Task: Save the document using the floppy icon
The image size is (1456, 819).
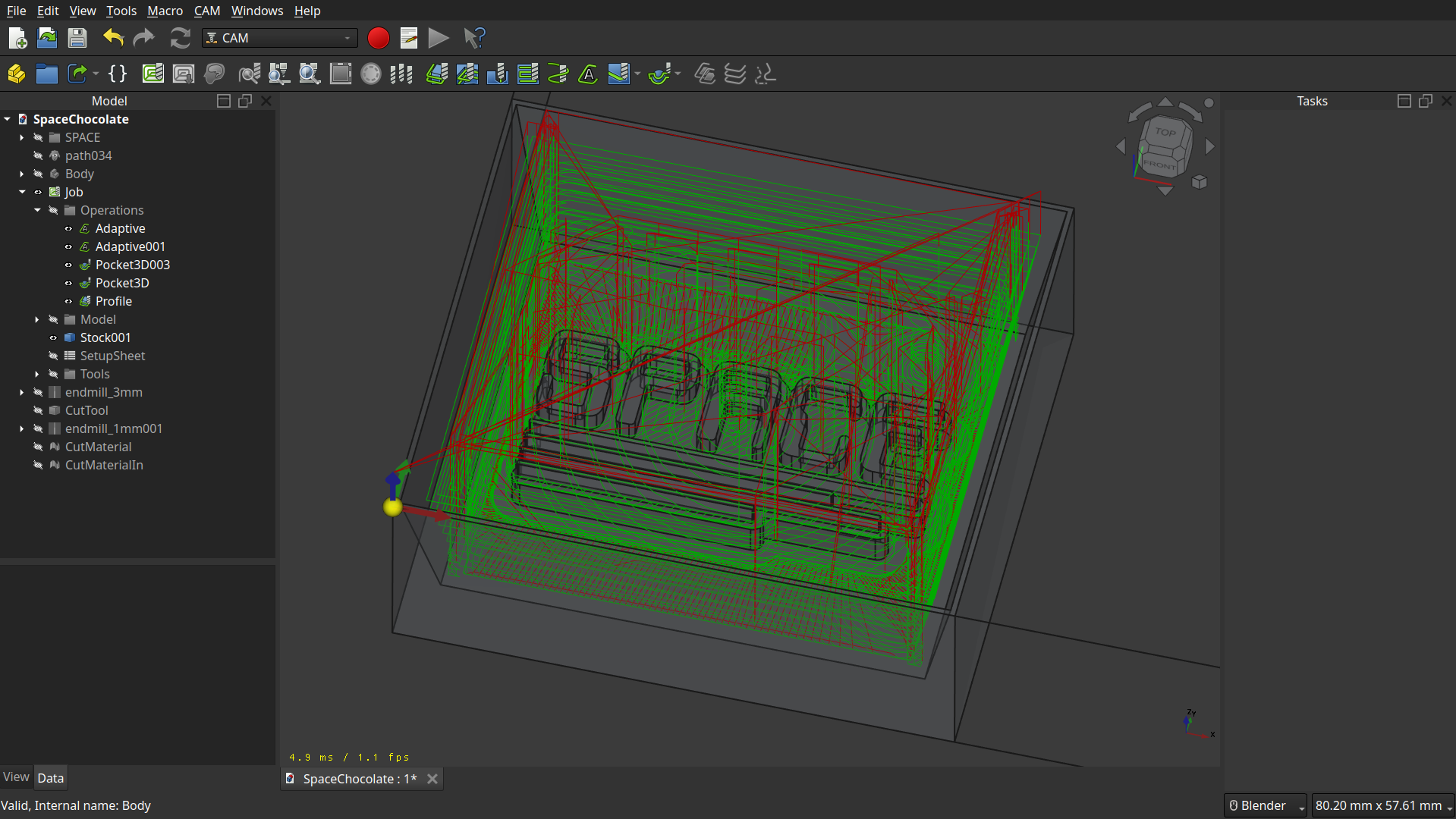Action: (77, 38)
